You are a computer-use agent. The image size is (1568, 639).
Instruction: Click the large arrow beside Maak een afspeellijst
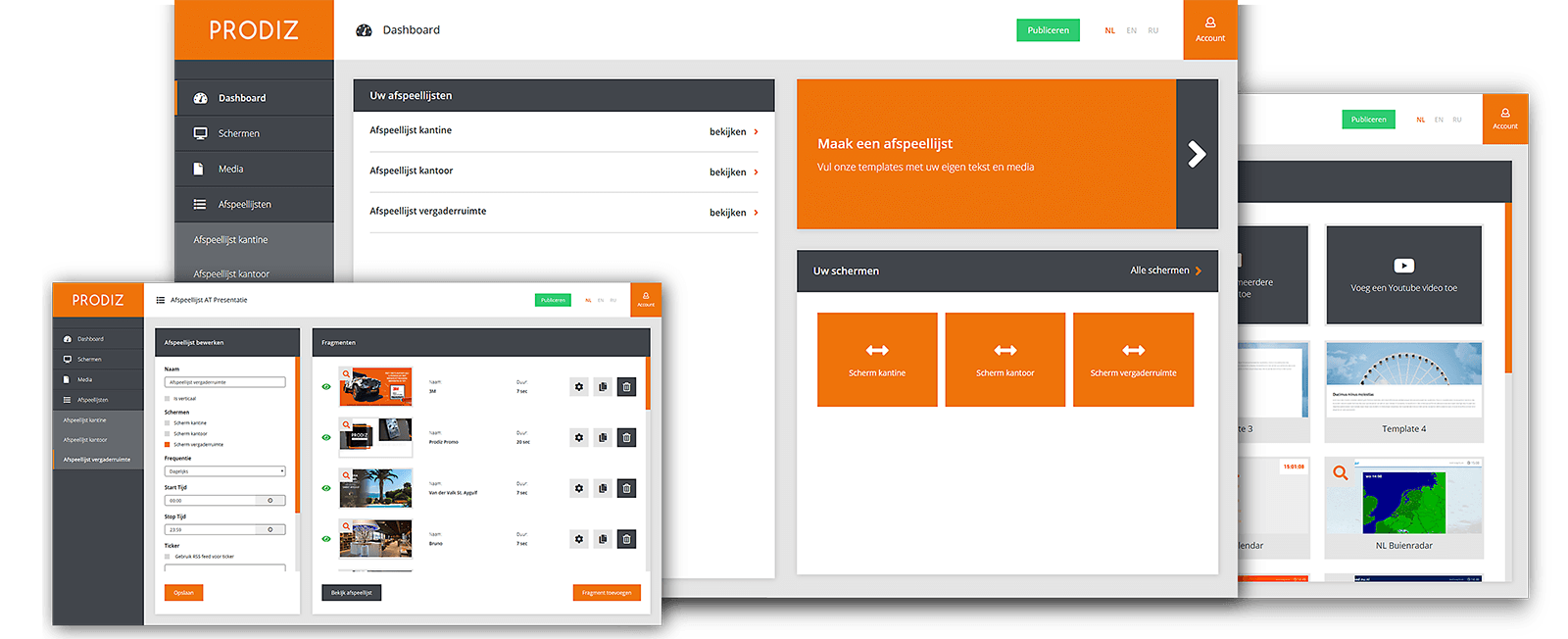tap(1197, 154)
